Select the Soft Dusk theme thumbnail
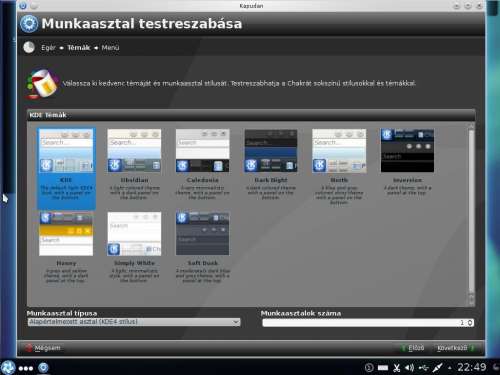The image size is (500, 375). click(x=202, y=234)
